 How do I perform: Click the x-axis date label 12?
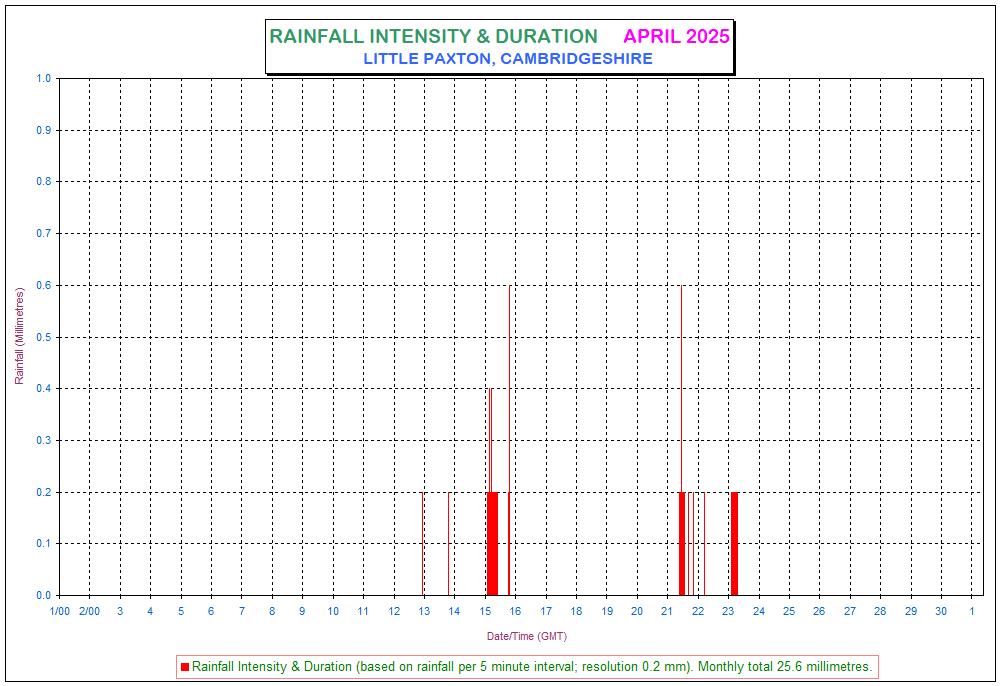click(x=394, y=611)
